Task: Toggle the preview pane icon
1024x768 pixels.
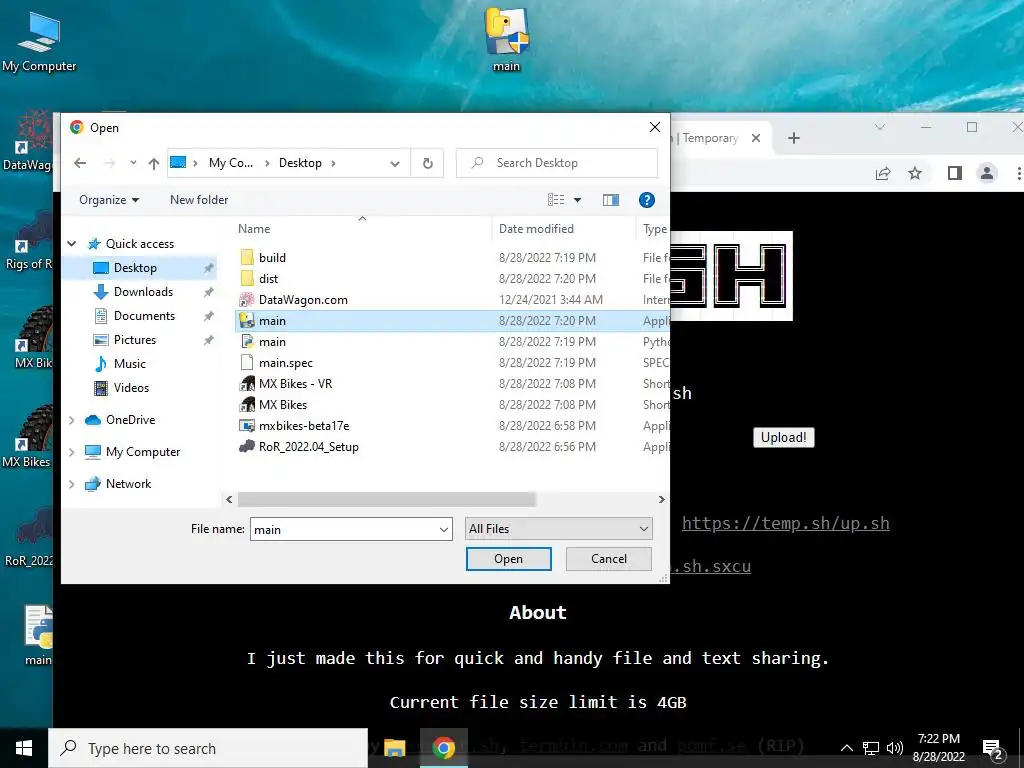Action: tap(611, 200)
